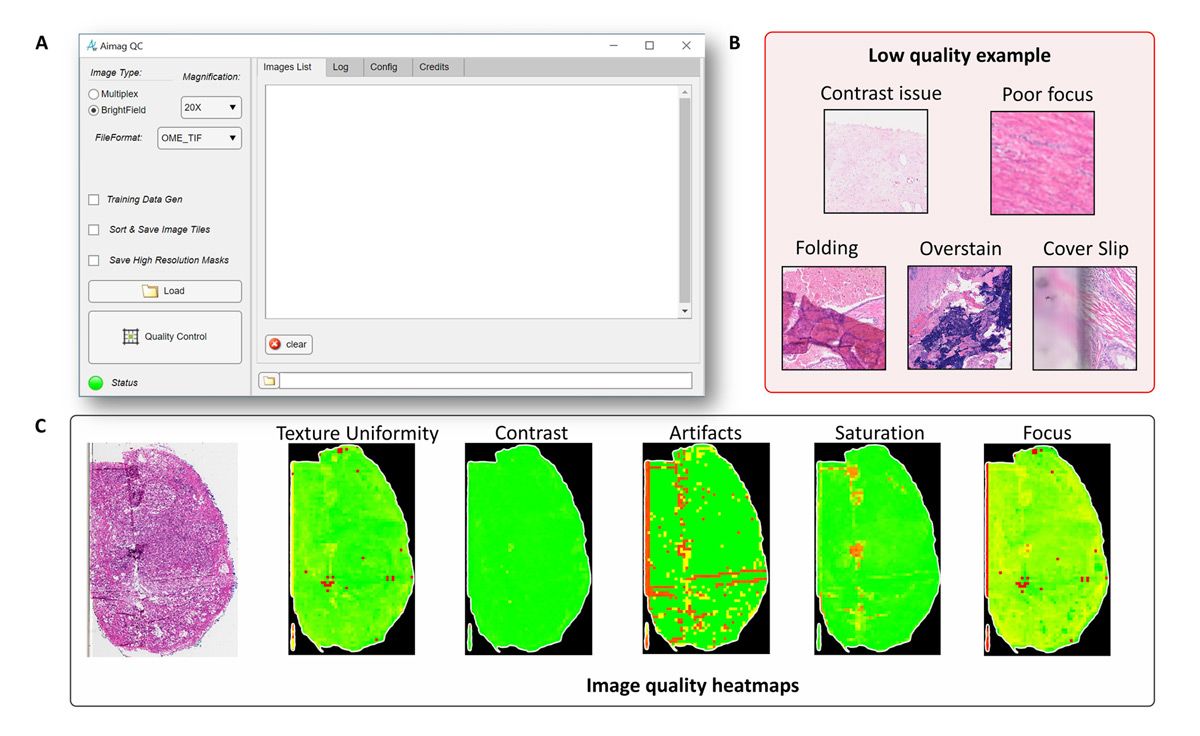This screenshot has width=1200, height=736.
Task: Click the Aimag QC logo in title bar
Action: 91,45
